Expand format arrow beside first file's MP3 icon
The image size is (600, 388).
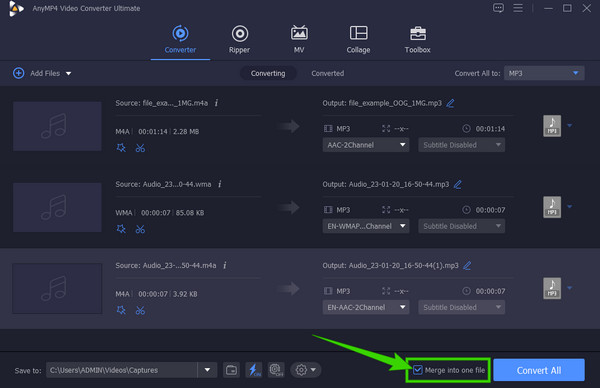pos(570,126)
